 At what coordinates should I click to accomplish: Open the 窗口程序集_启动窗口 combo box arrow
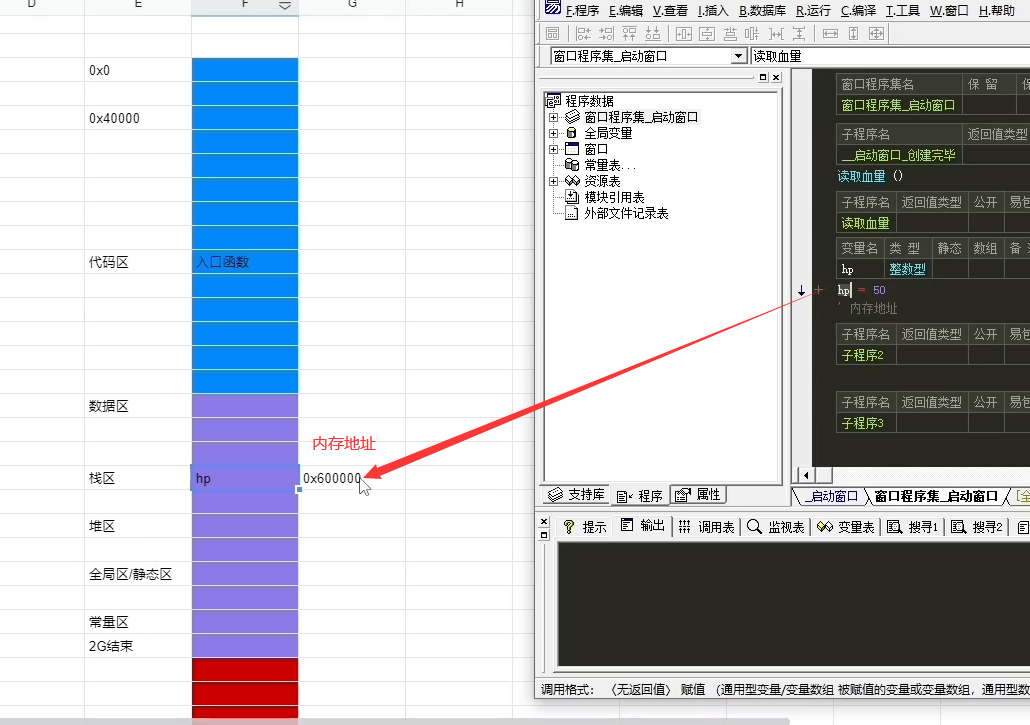click(739, 56)
